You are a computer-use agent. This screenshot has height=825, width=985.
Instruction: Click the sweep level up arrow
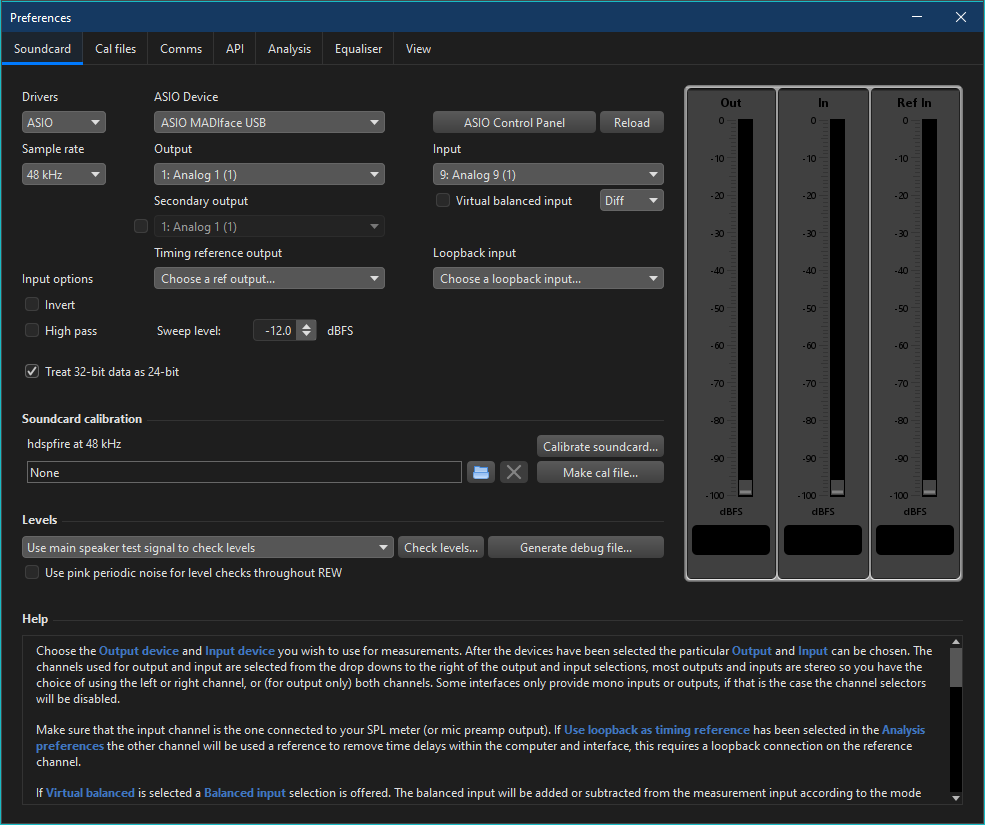(x=307, y=325)
